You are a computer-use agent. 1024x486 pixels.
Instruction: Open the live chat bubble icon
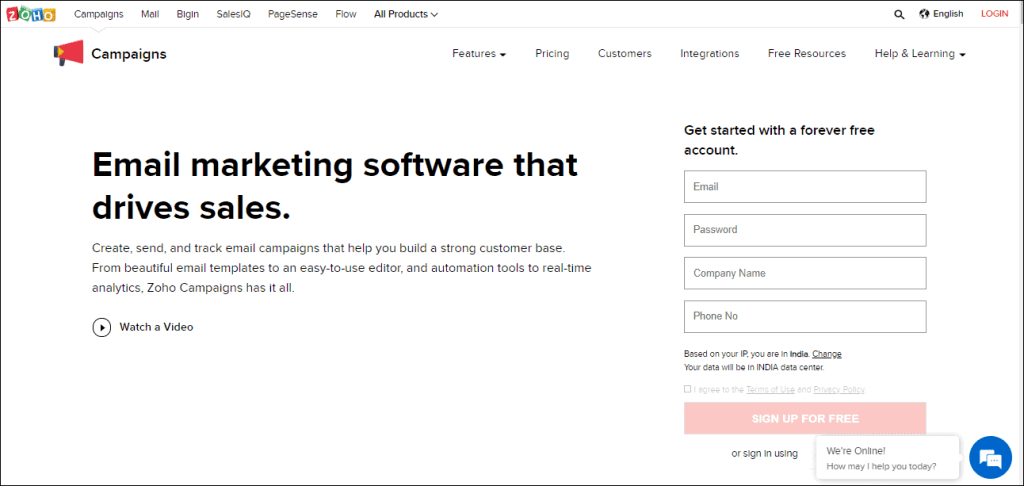point(991,459)
